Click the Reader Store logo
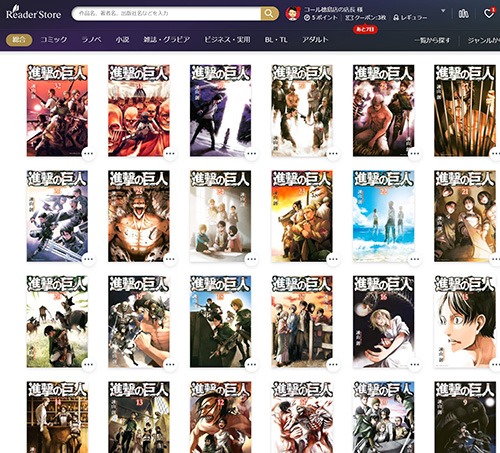 (x=33, y=13)
